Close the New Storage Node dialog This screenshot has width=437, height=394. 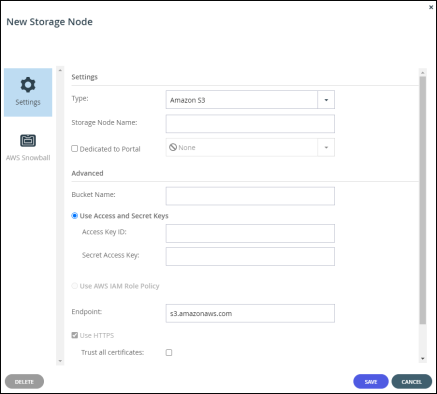tap(431, 7)
